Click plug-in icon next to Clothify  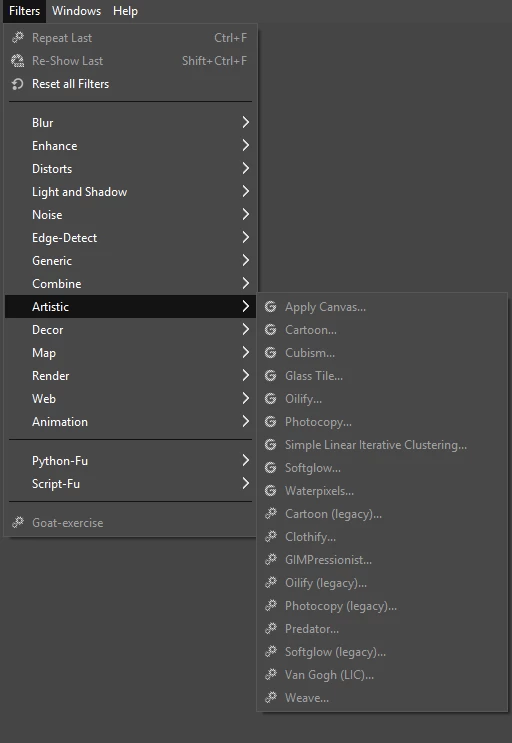(x=270, y=536)
